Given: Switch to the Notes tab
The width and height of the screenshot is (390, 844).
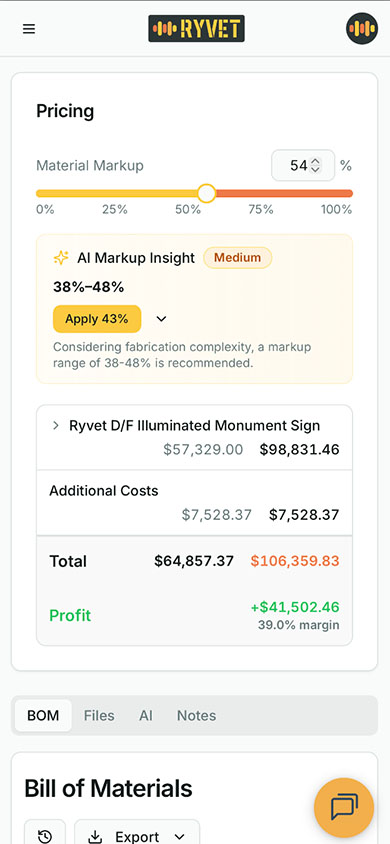Looking at the screenshot, I should click(x=196, y=715).
